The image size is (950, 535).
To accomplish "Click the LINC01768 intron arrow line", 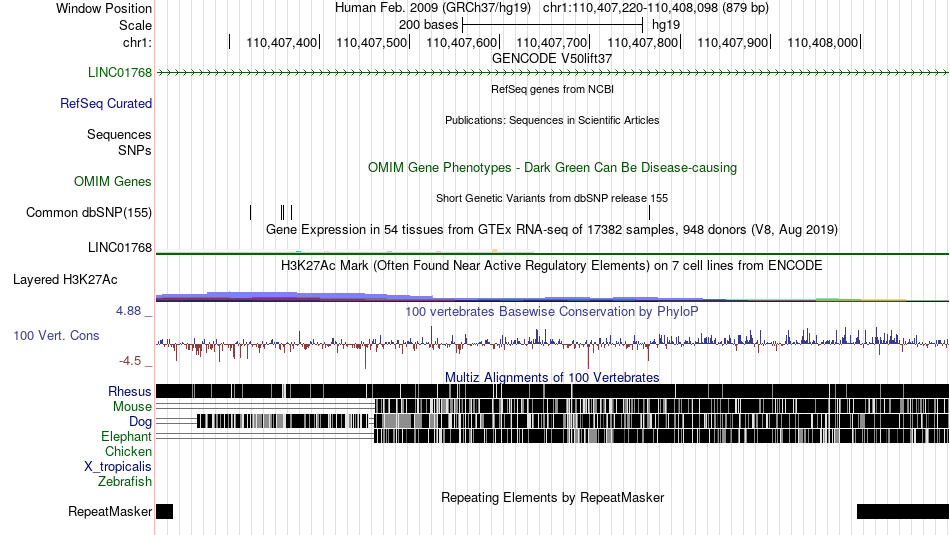I will pyautogui.click(x=552, y=73).
